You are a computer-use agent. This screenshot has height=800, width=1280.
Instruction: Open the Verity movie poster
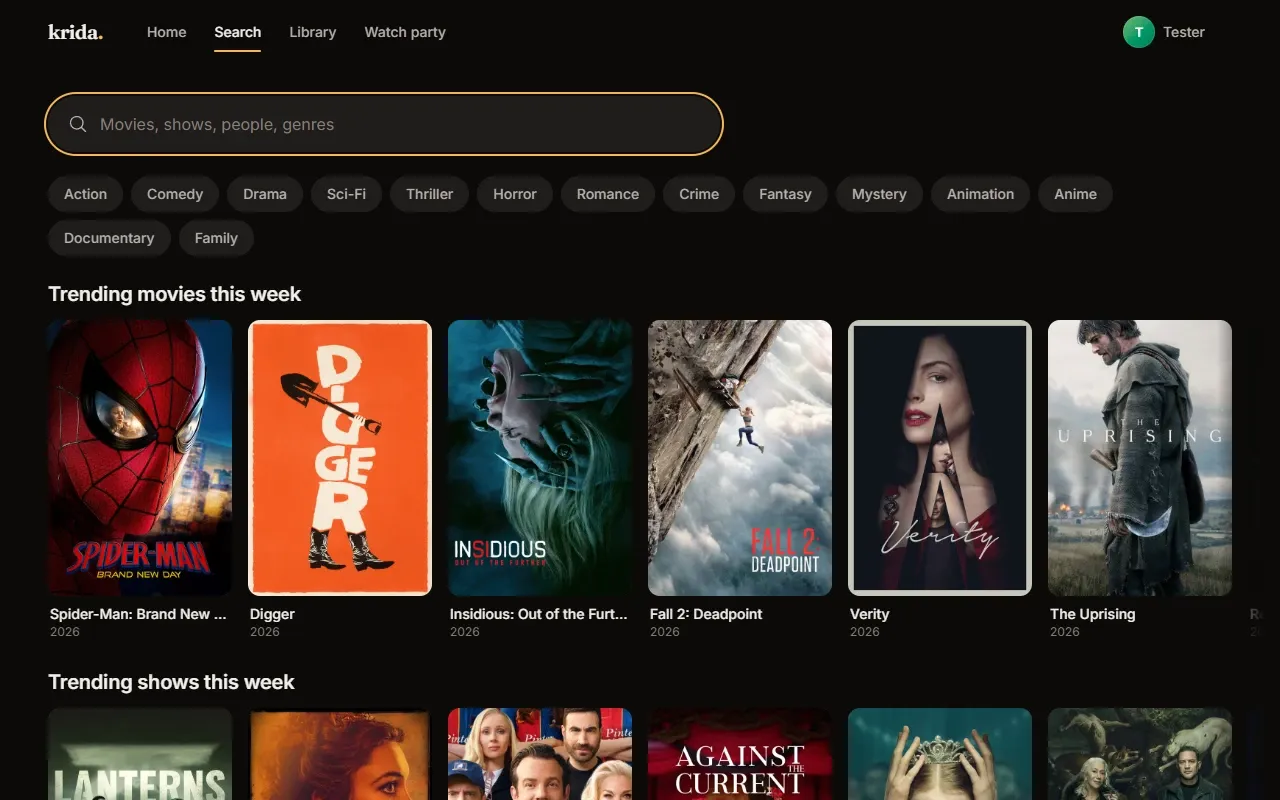[940, 458]
